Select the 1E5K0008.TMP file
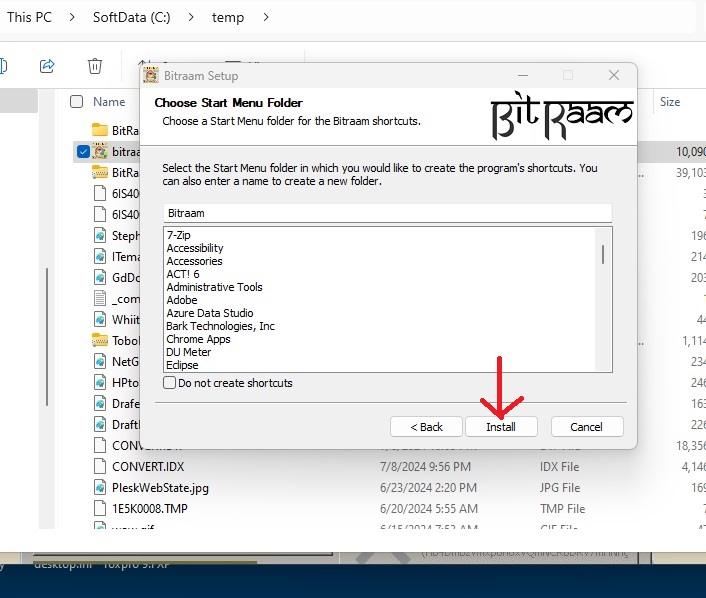 point(150,509)
